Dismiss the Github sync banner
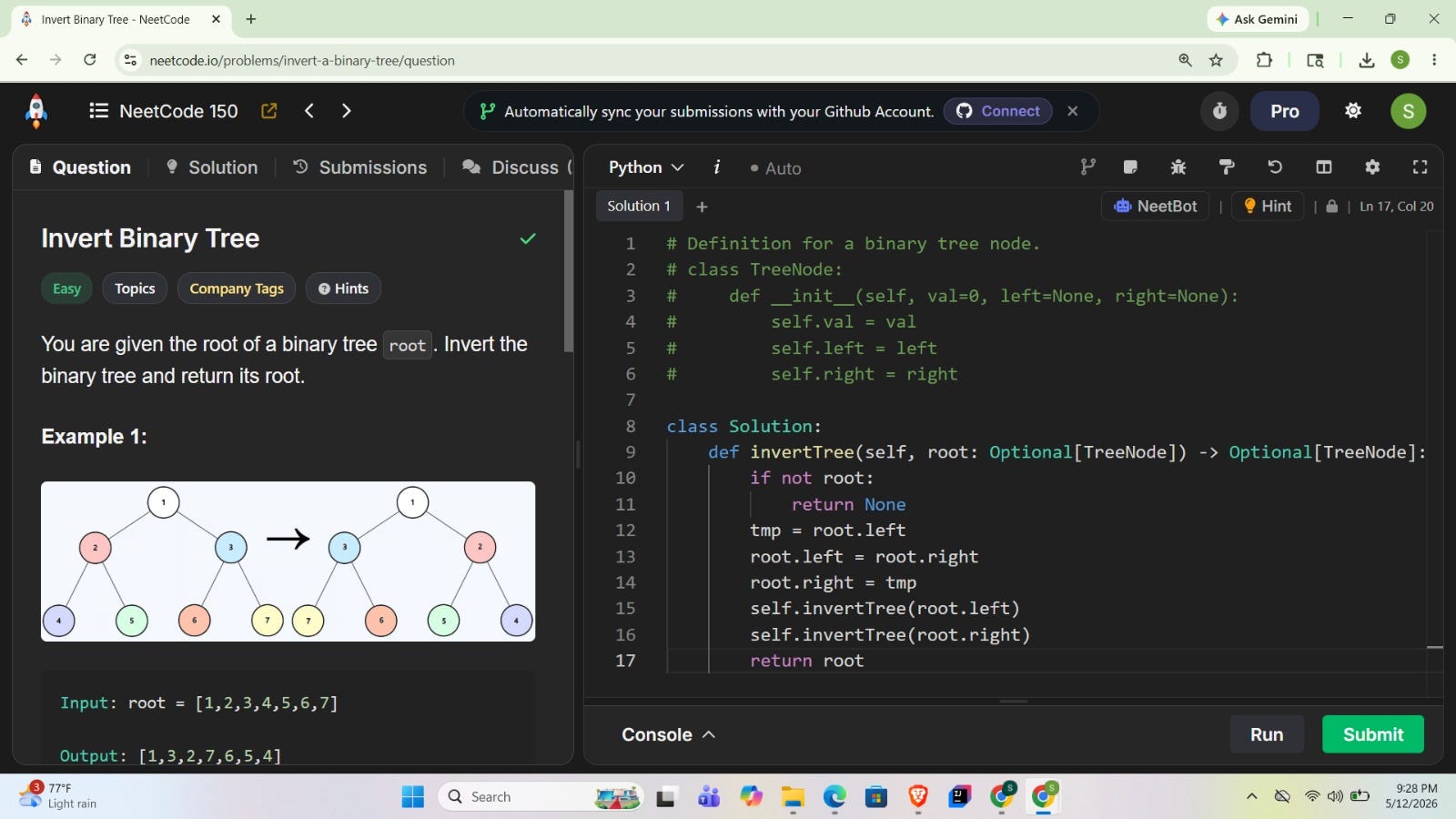1456x819 pixels. coord(1073,111)
